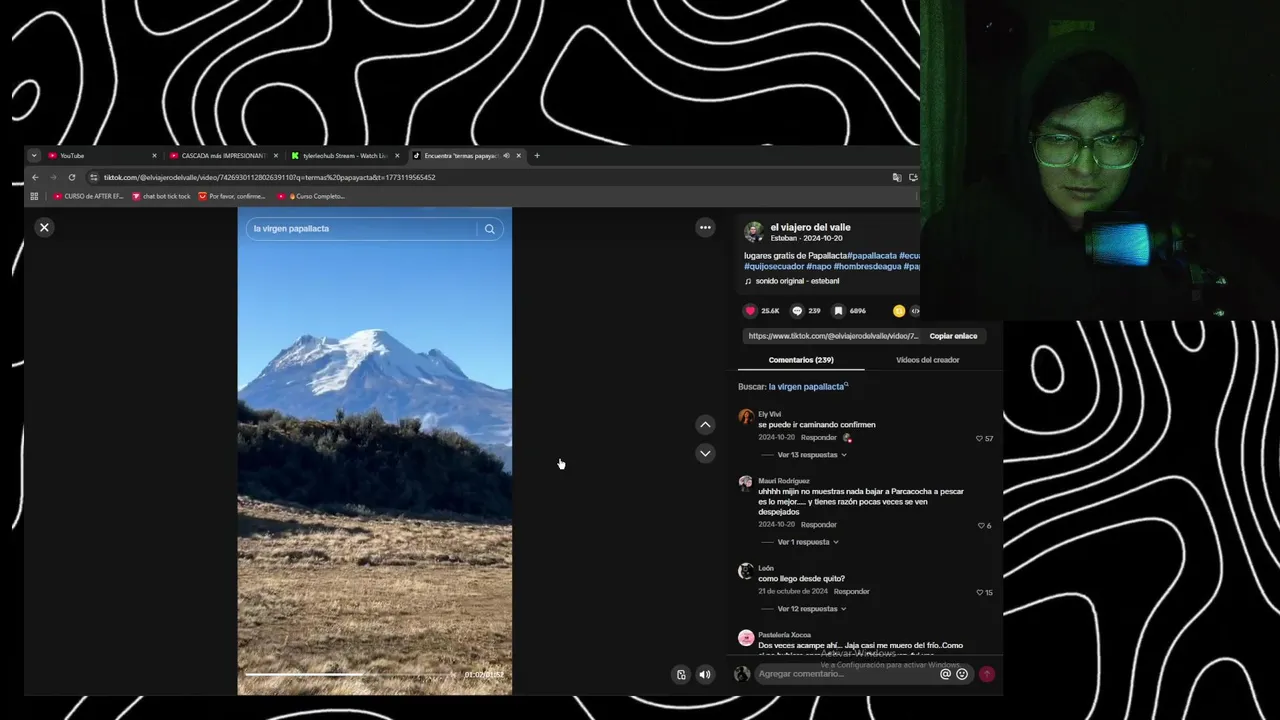The height and width of the screenshot is (720, 1280).
Task: Open Pastelería Xocoa commenter name
Action: coord(784,635)
